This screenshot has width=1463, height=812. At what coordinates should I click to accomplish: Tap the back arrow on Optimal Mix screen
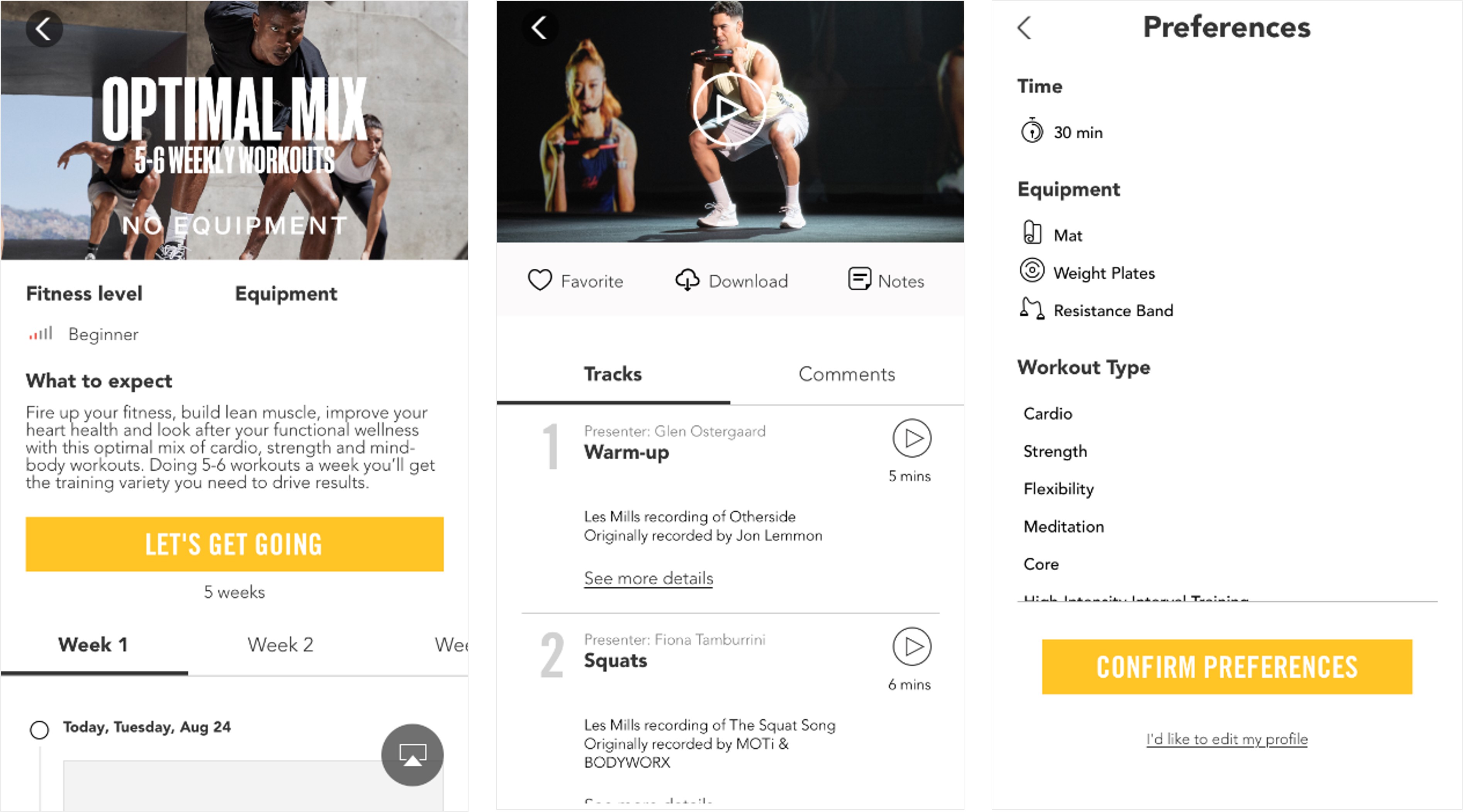[x=44, y=29]
